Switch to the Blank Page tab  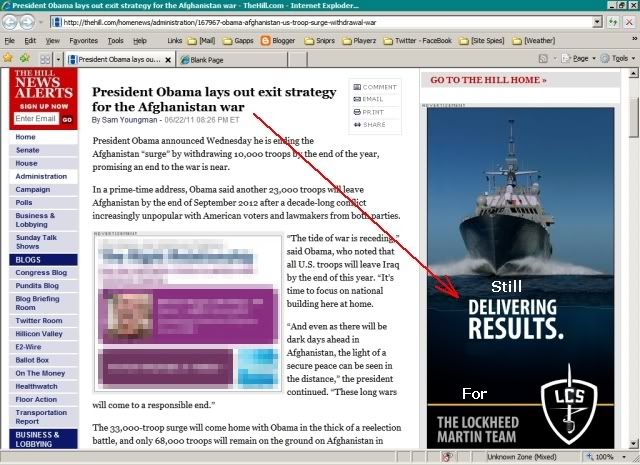232,60
